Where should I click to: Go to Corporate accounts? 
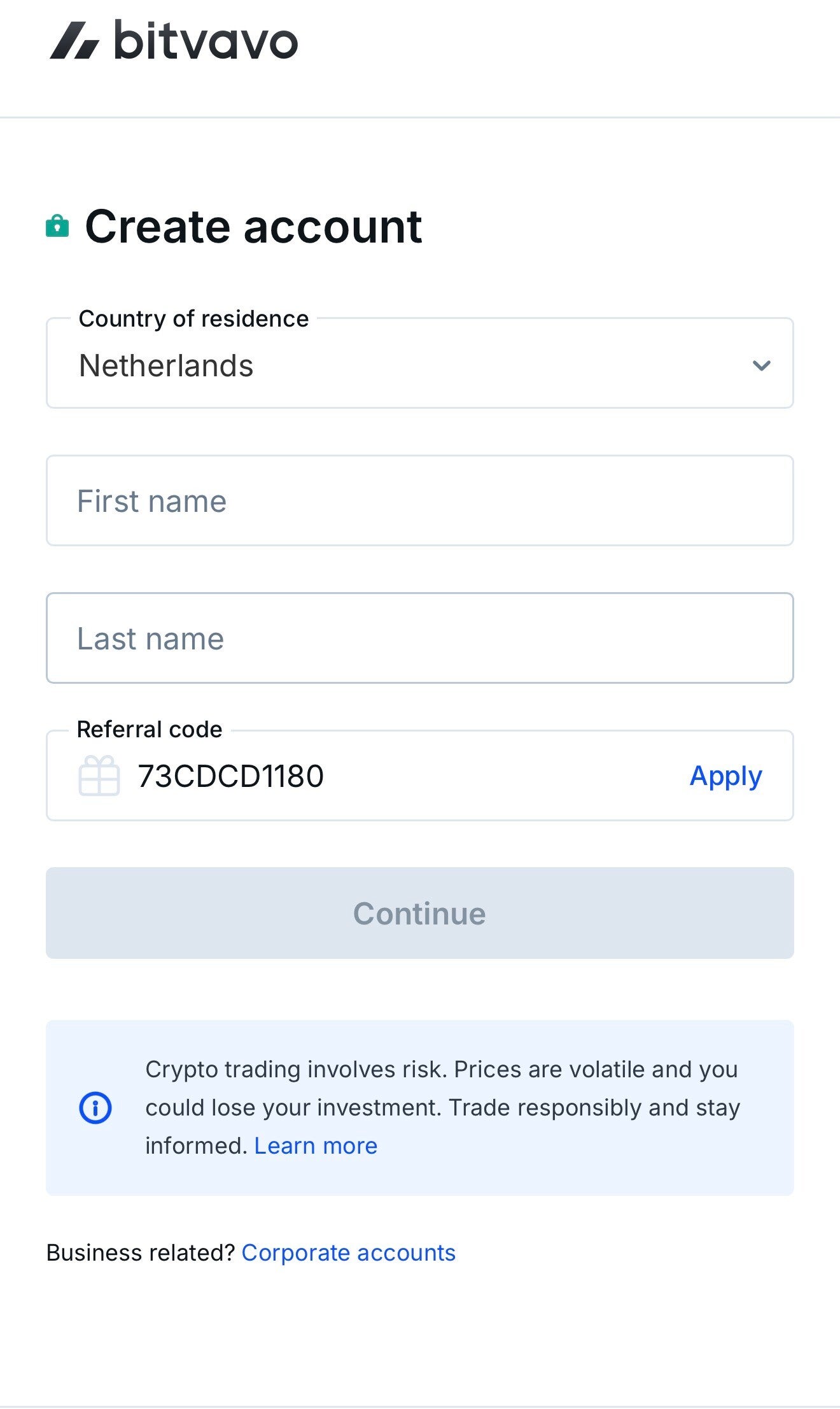coord(348,1252)
